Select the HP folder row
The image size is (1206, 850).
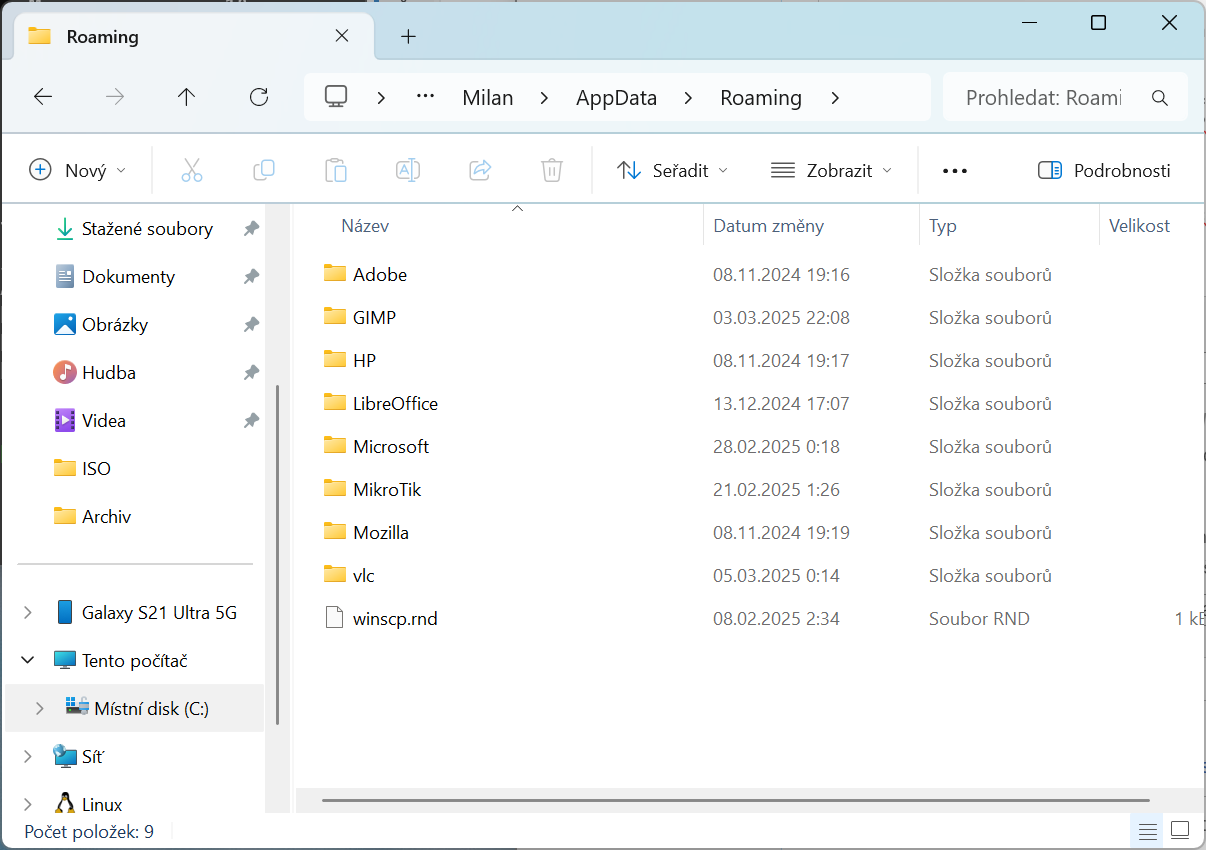point(750,360)
